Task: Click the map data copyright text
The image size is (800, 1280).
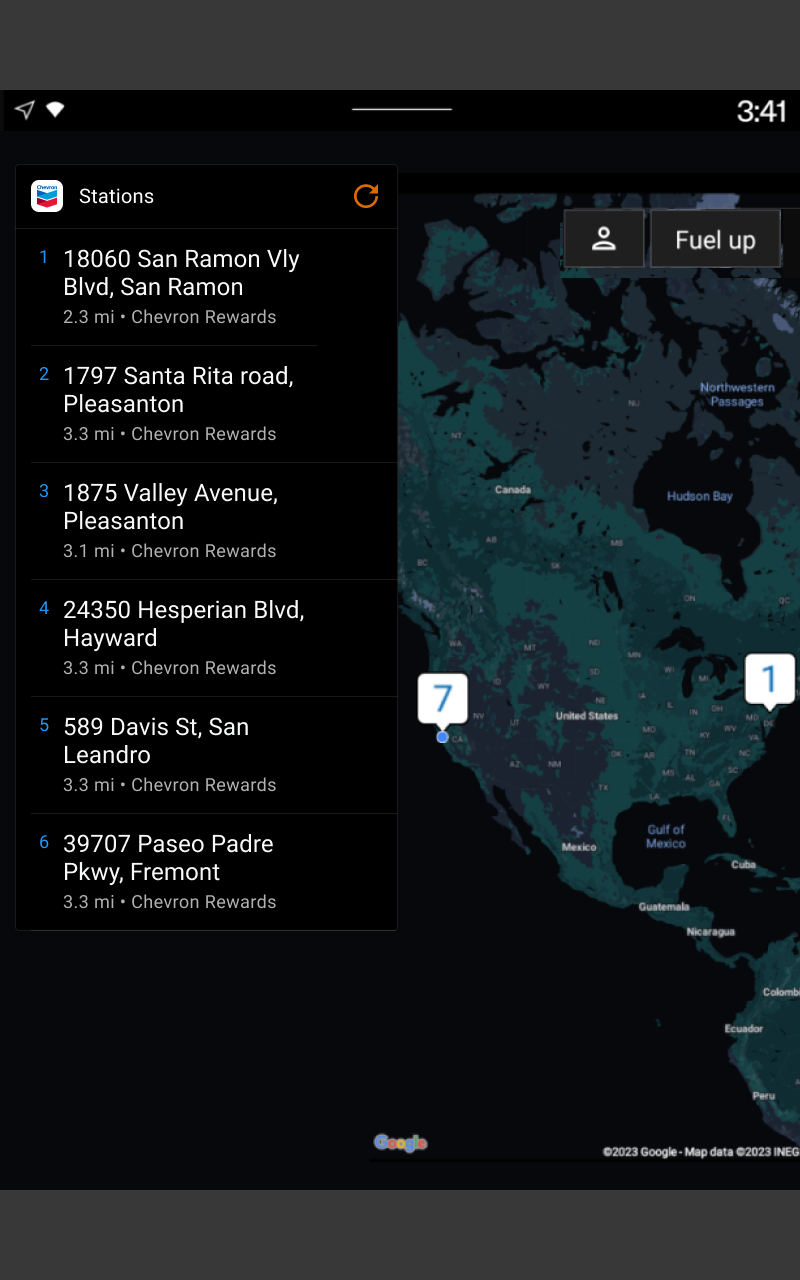Action: [700, 1152]
